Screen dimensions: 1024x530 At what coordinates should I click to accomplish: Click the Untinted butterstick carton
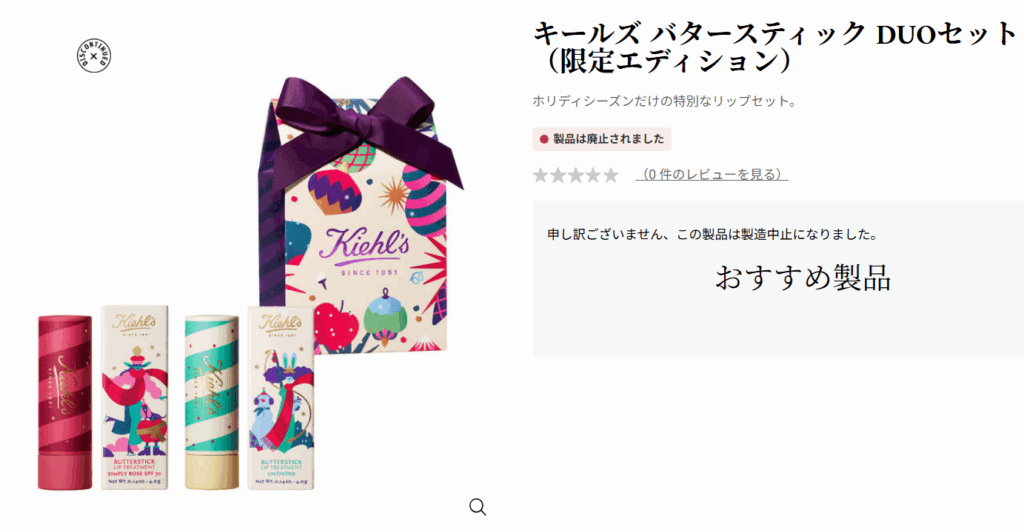[x=281, y=397]
